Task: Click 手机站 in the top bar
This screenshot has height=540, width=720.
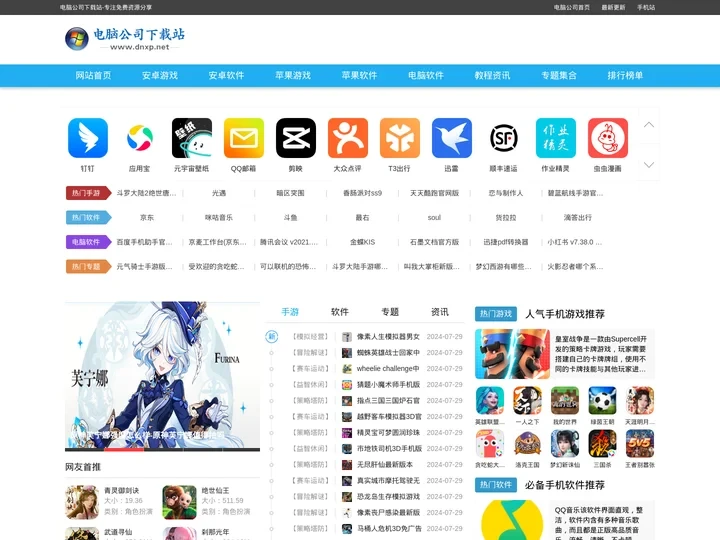Action: tap(646, 7)
